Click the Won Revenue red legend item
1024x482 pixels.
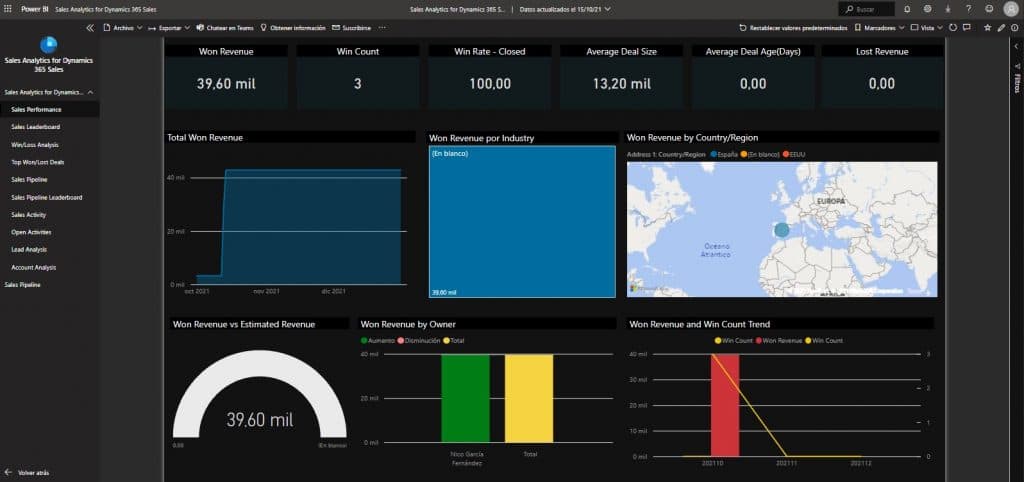778,341
